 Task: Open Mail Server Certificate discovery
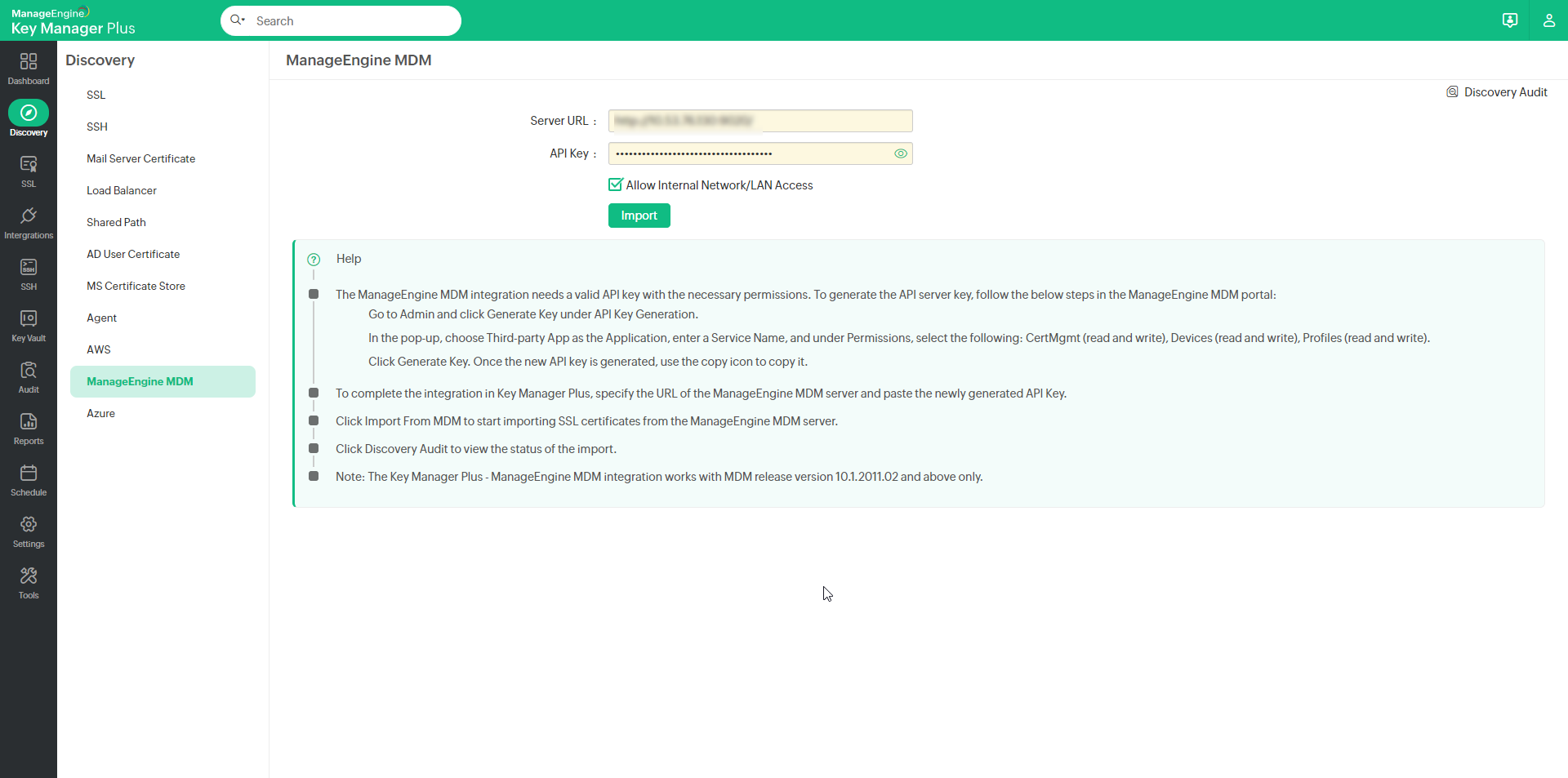point(141,158)
